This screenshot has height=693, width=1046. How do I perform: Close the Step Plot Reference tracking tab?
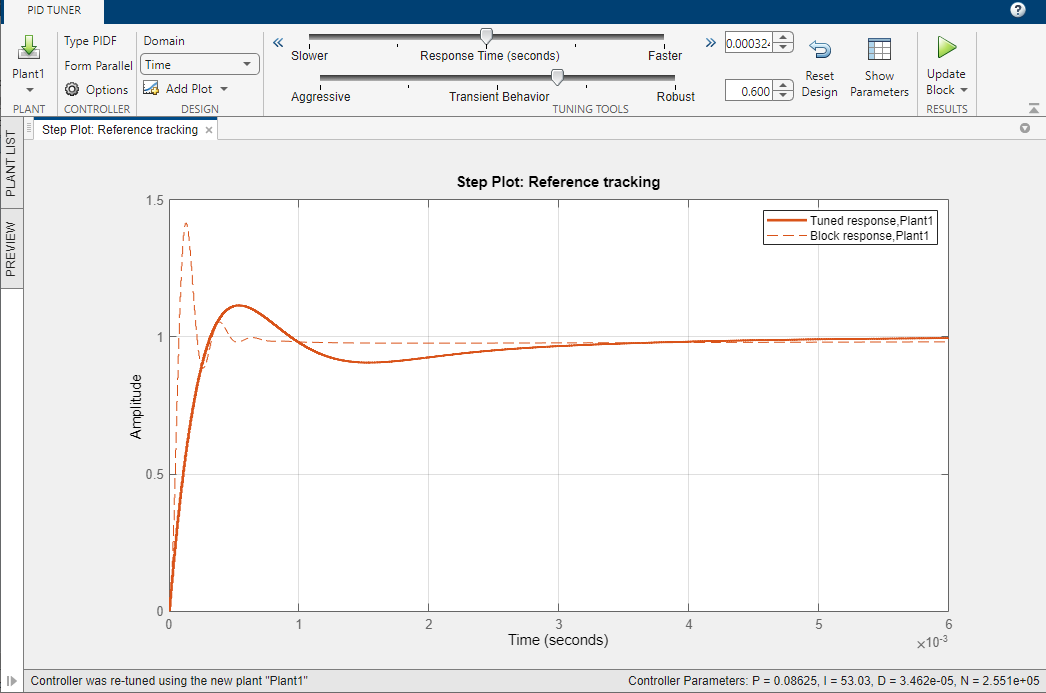click(x=209, y=130)
